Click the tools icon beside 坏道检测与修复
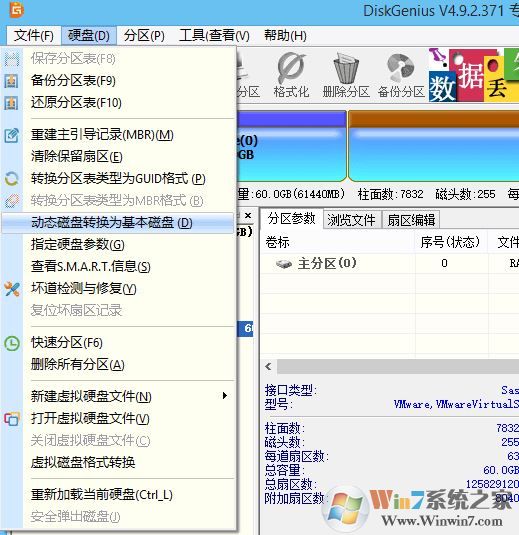519x535 pixels. (x=12, y=289)
